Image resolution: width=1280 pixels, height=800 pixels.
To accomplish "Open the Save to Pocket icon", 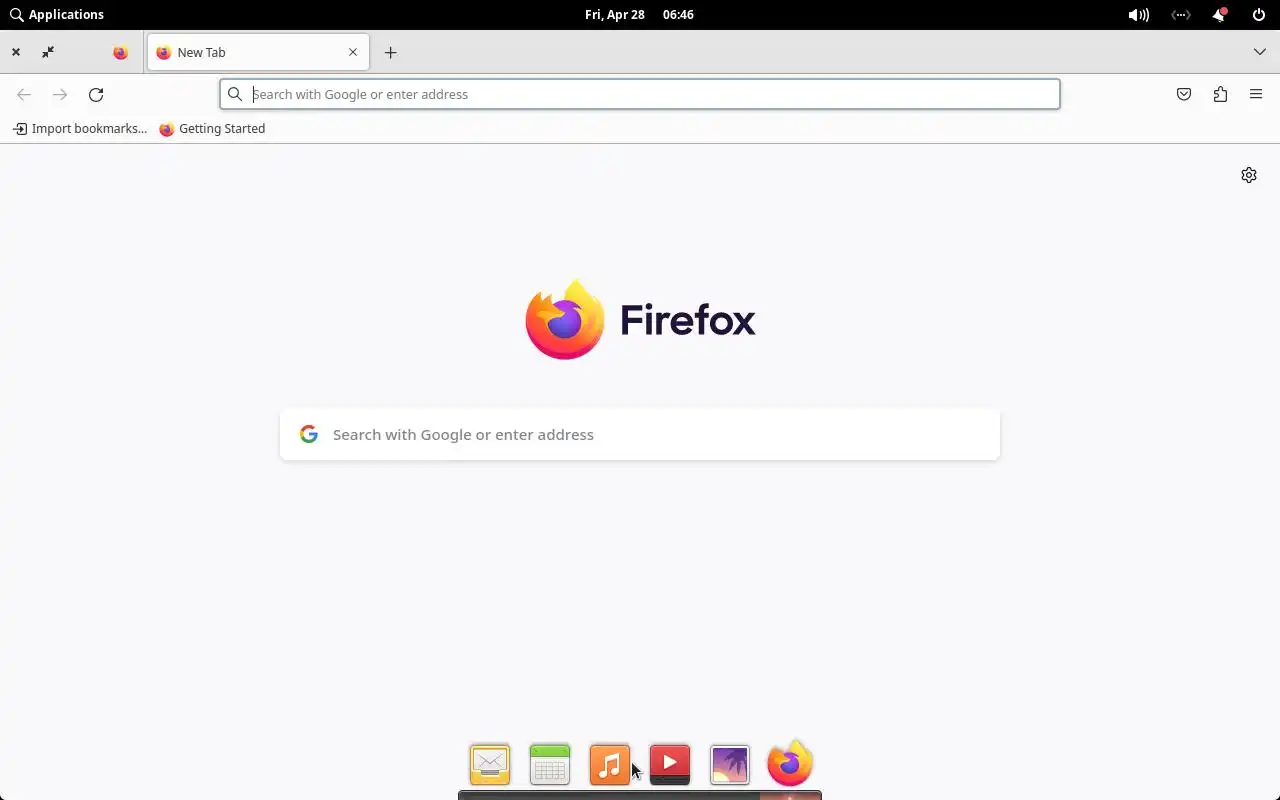I will coord(1184,94).
